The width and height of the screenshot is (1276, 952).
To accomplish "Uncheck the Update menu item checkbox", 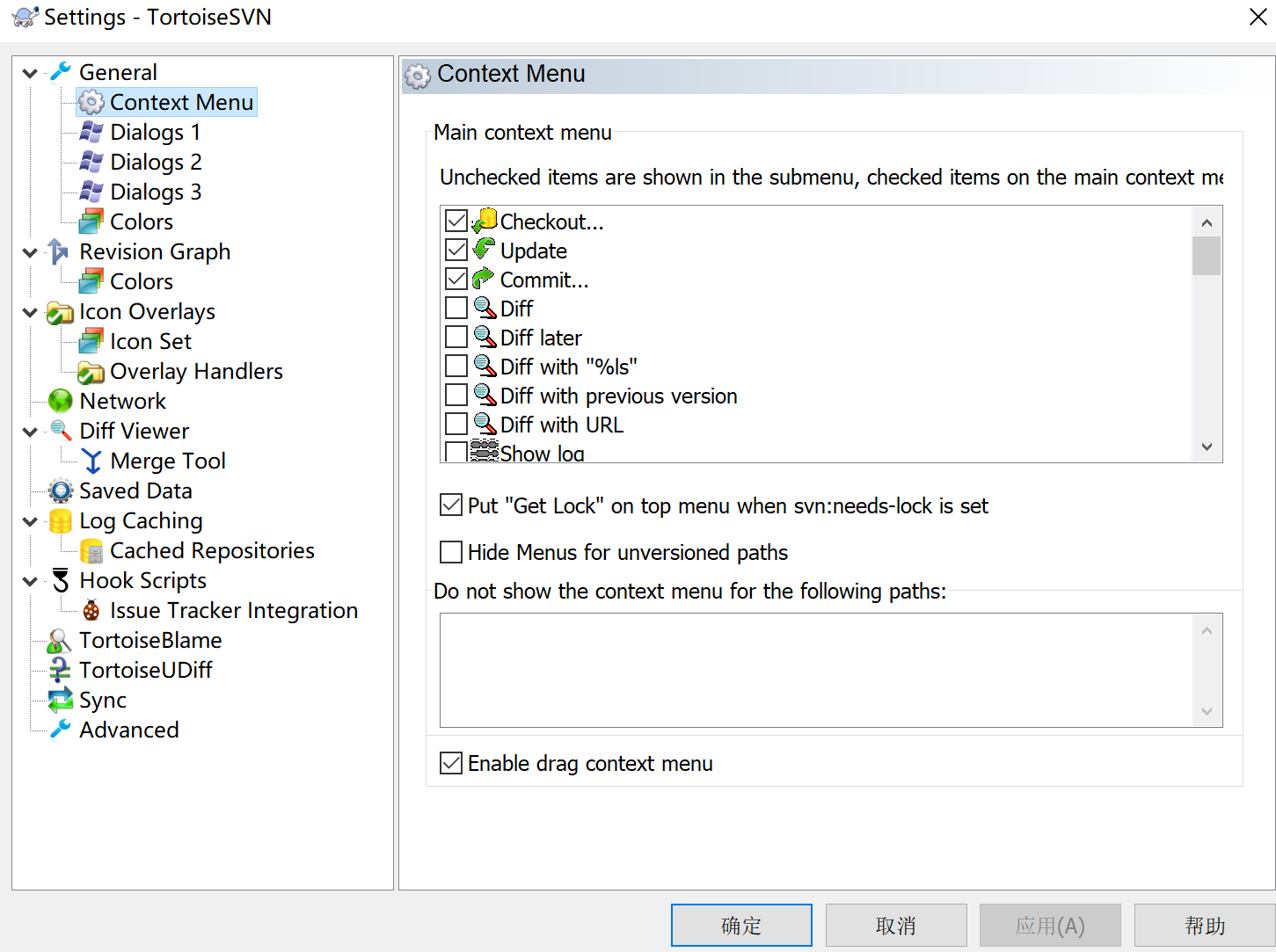I will (456, 250).
